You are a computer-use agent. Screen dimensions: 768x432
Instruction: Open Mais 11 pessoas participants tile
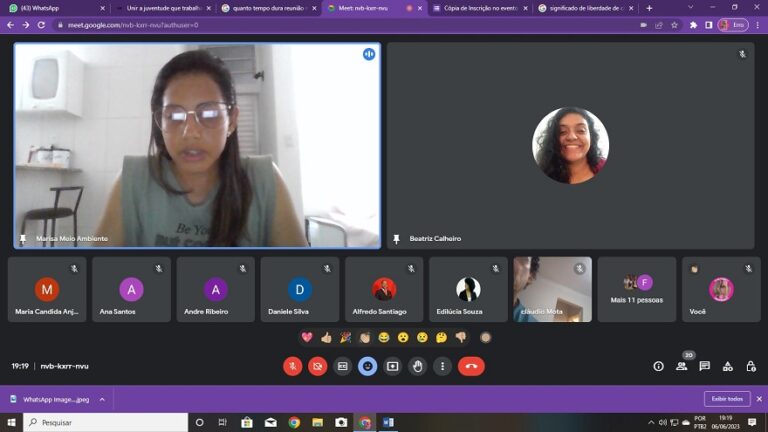(x=637, y=289)
